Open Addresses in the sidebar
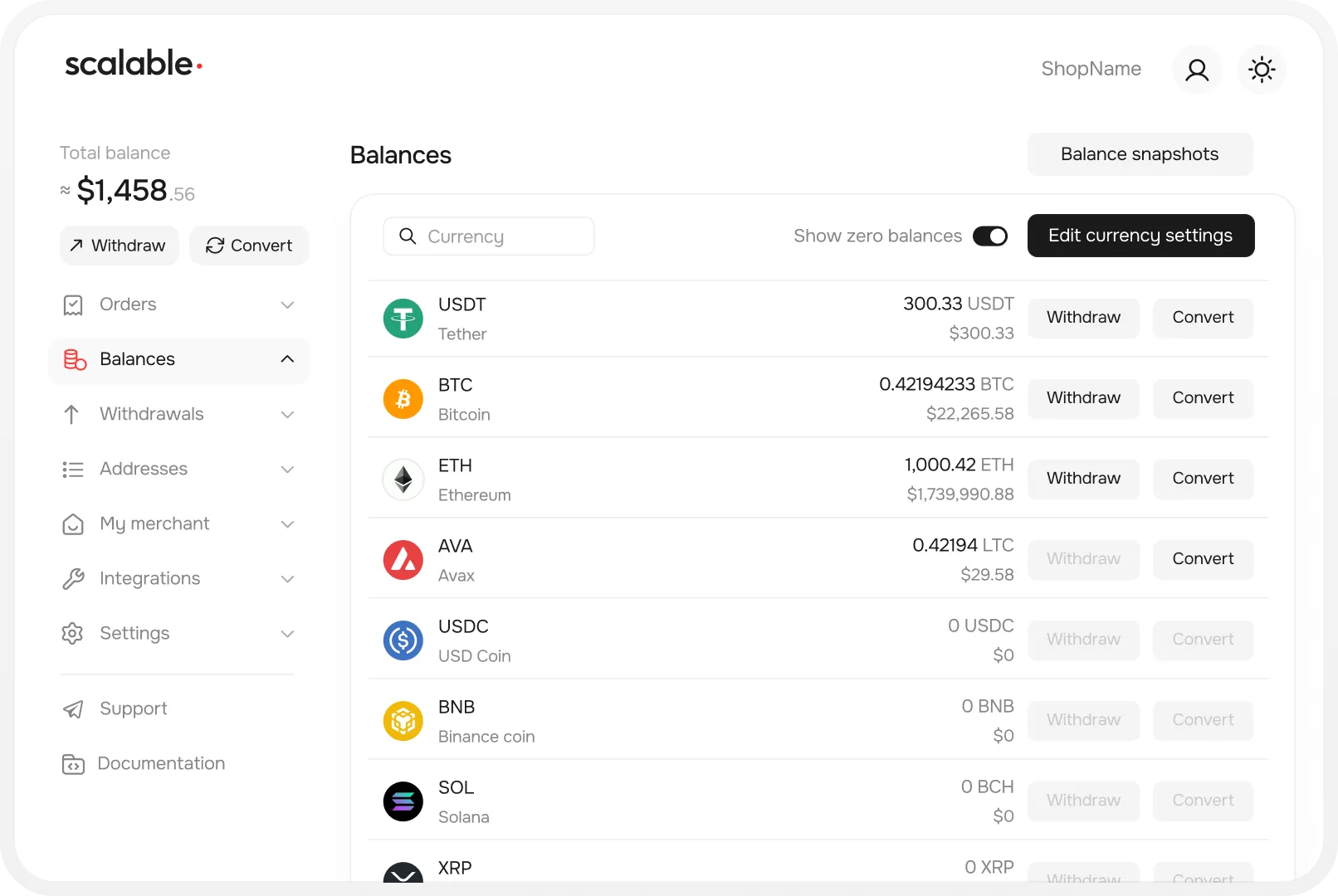The image size is (1338, 896). pyautogui.click(x=179, y=470)
